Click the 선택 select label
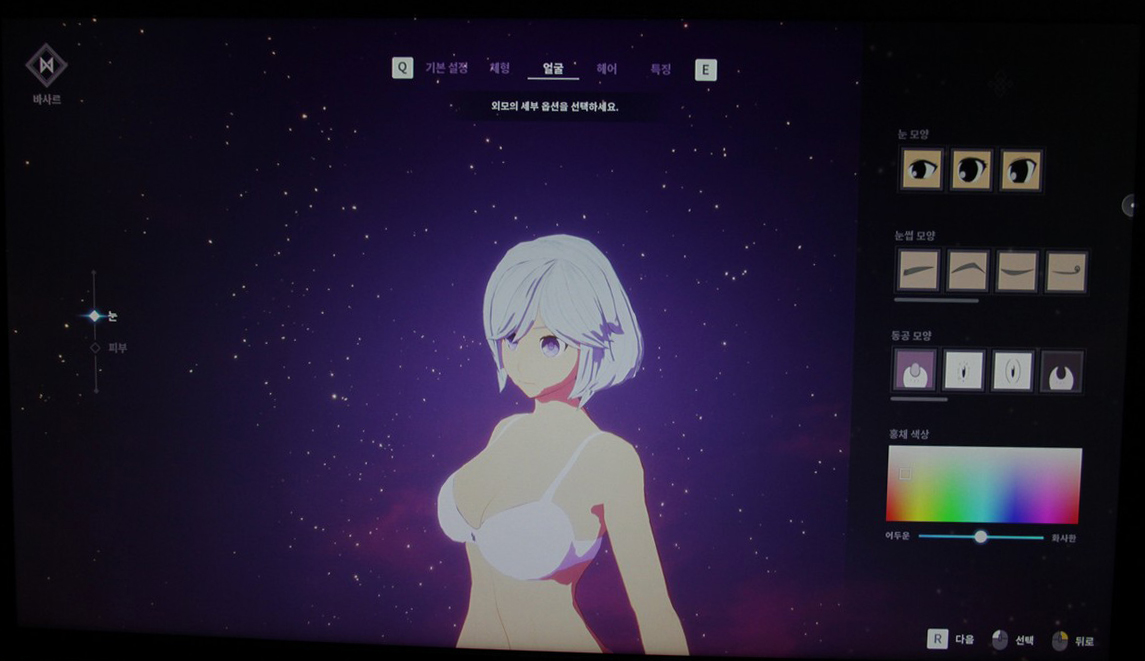Screen dimensions: 1145x661 click(1025, 641)
